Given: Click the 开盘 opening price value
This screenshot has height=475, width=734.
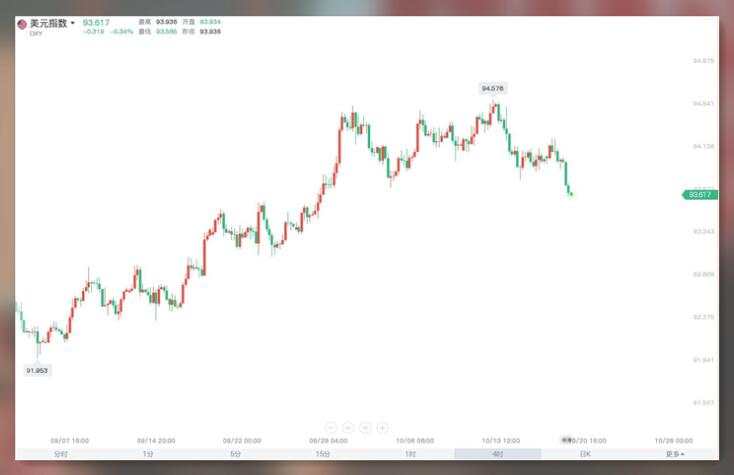Looking at the screenshot, I should click(210, 22).
